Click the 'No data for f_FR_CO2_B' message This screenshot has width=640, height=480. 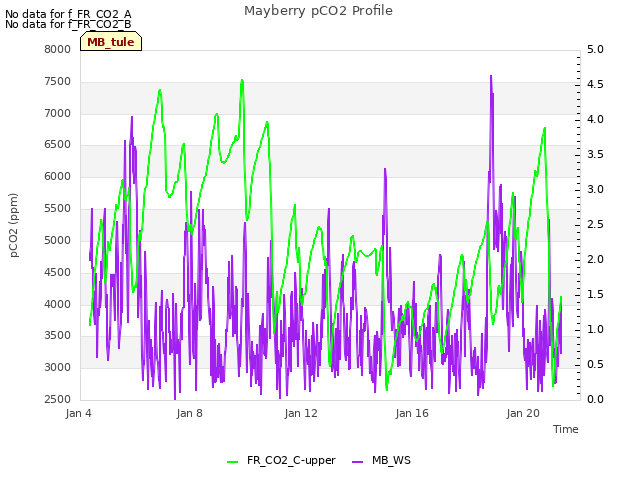click(x=68, y=24)
